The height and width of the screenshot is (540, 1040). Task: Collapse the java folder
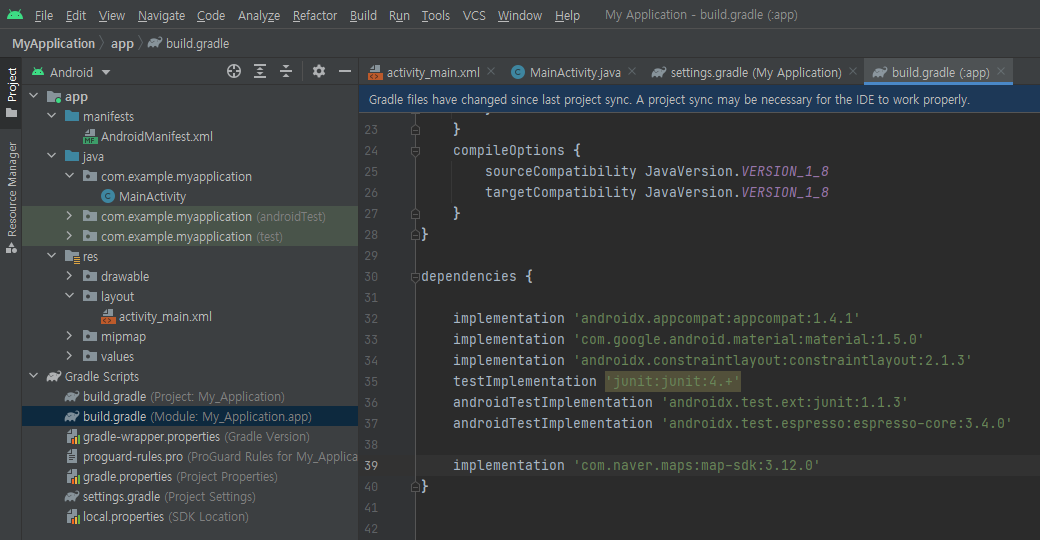[x=52, y=156]
